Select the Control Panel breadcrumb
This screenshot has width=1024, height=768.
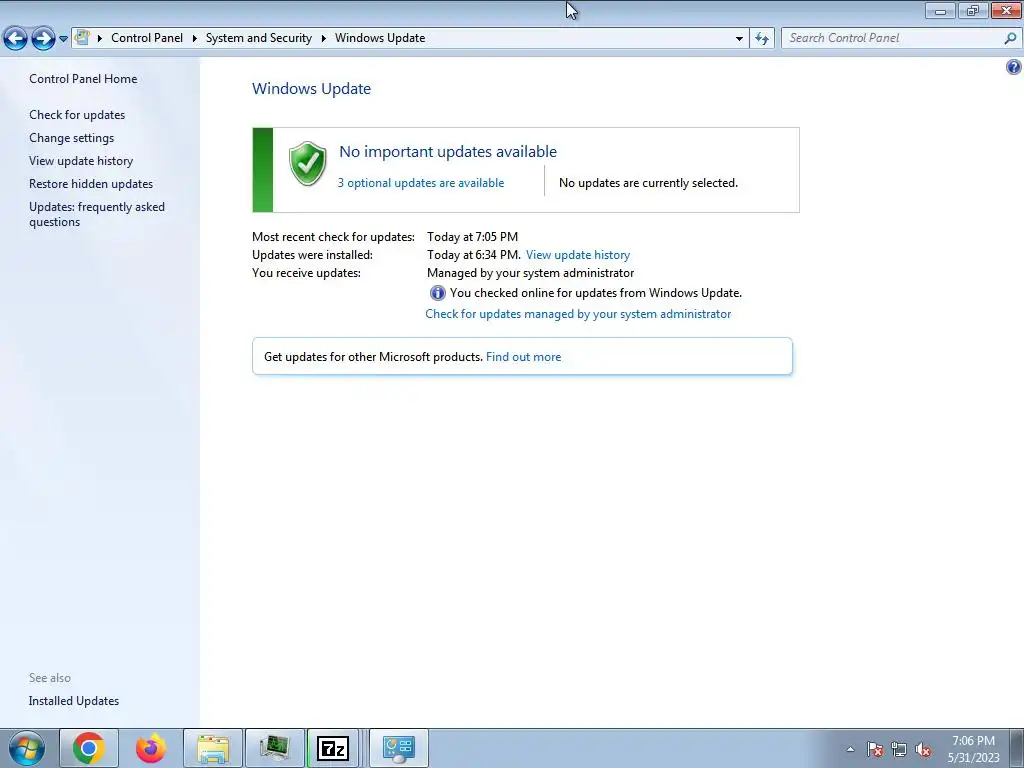[x=147, y=38]
